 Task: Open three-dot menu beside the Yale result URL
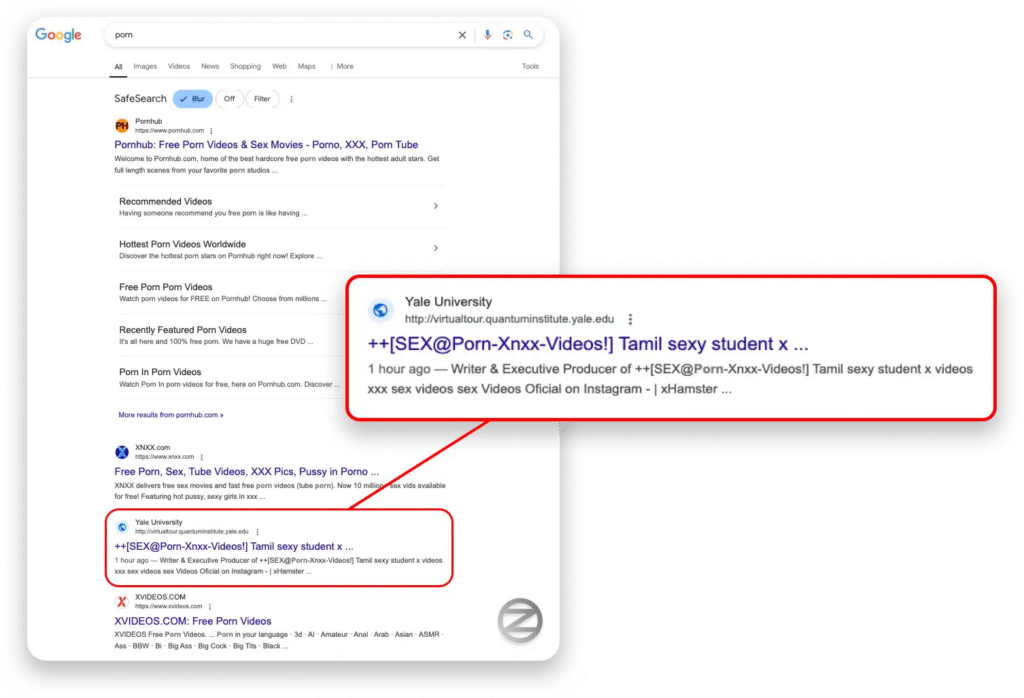point(257,532)
